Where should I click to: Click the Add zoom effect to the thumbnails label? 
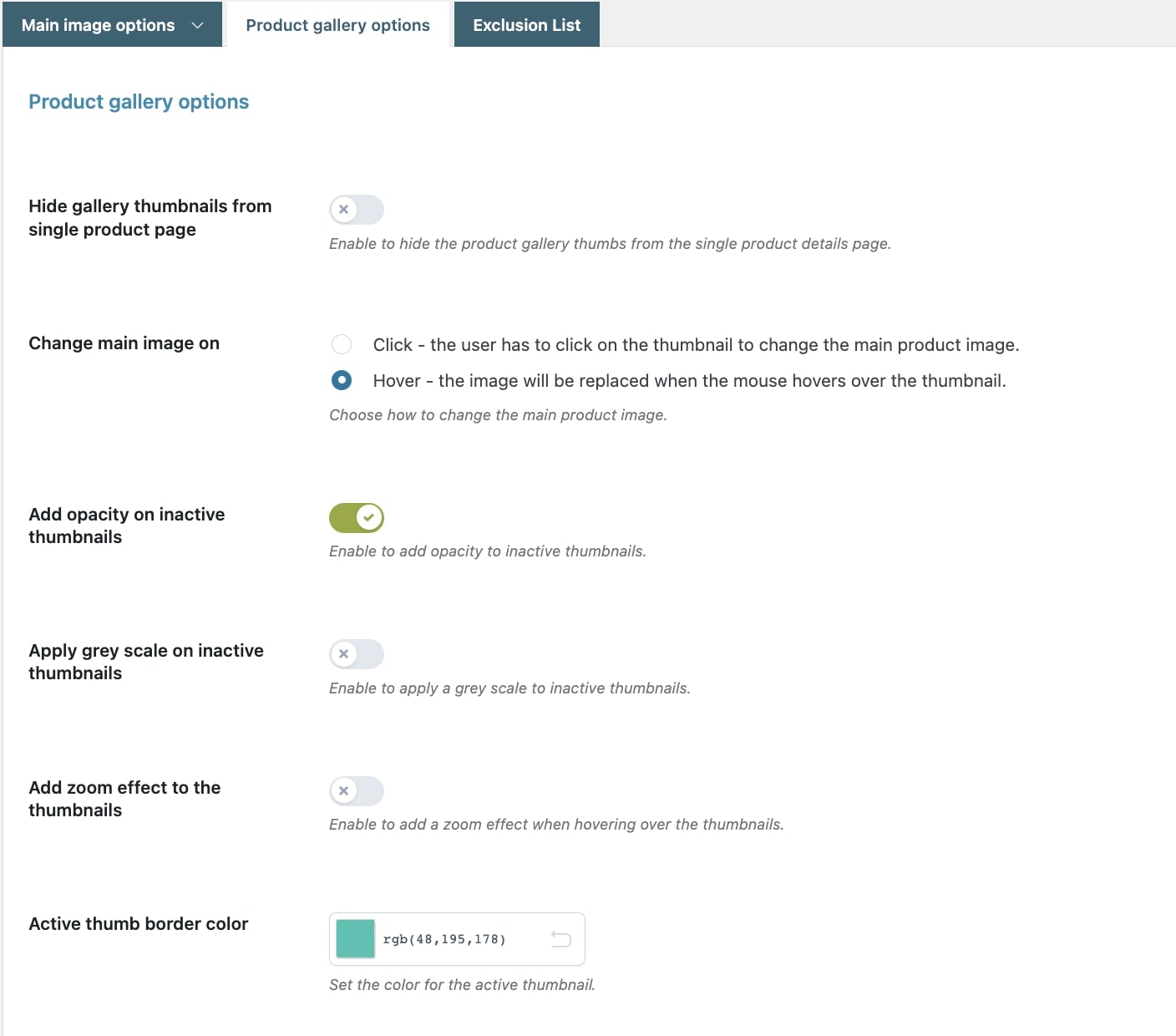click(124, 799)
